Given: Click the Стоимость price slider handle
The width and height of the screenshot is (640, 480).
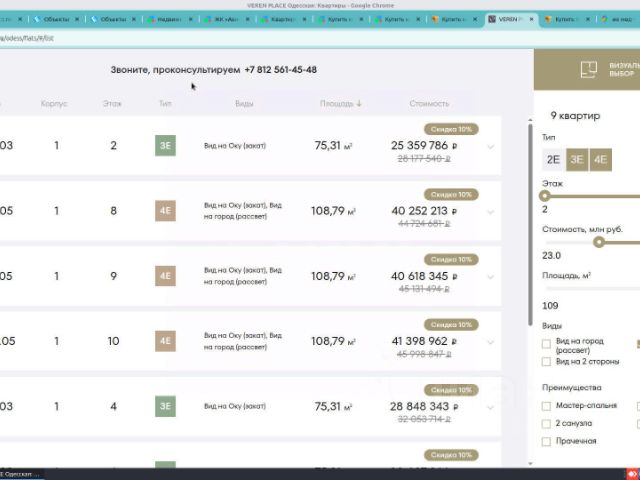Looking at the screenshot, I should [599, 242].
